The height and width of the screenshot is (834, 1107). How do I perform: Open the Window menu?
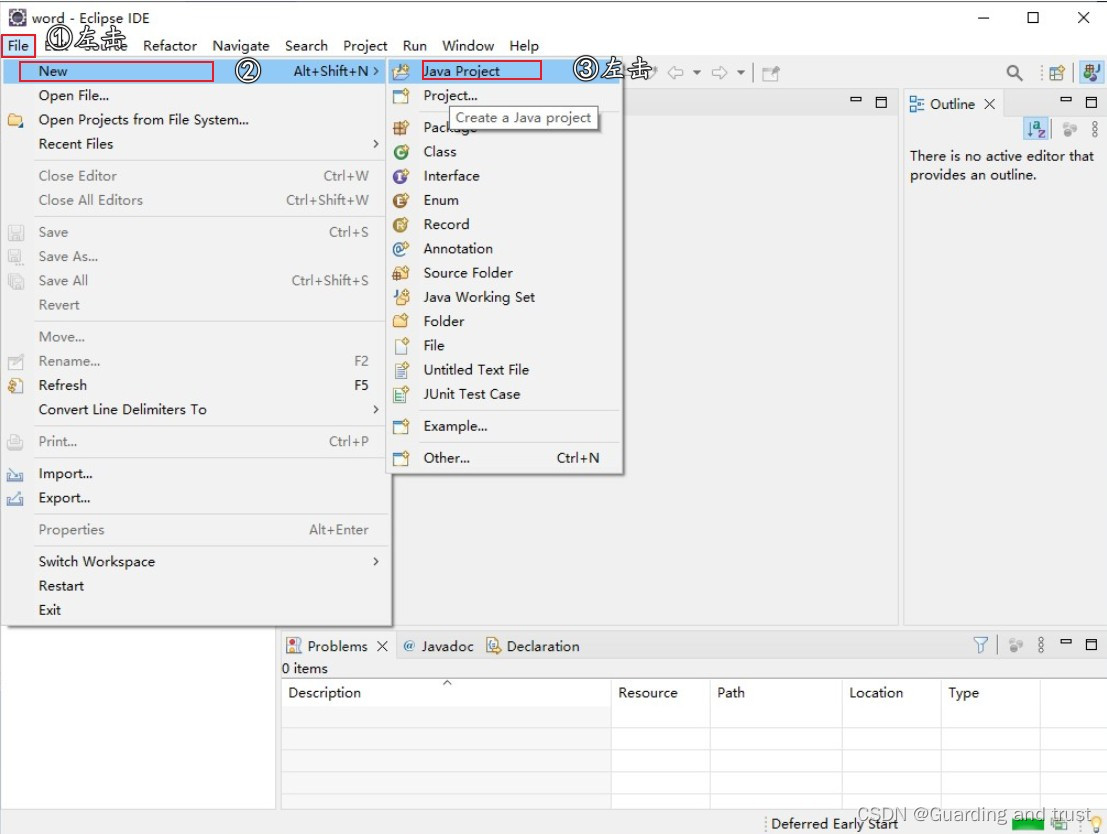(467, 46)
